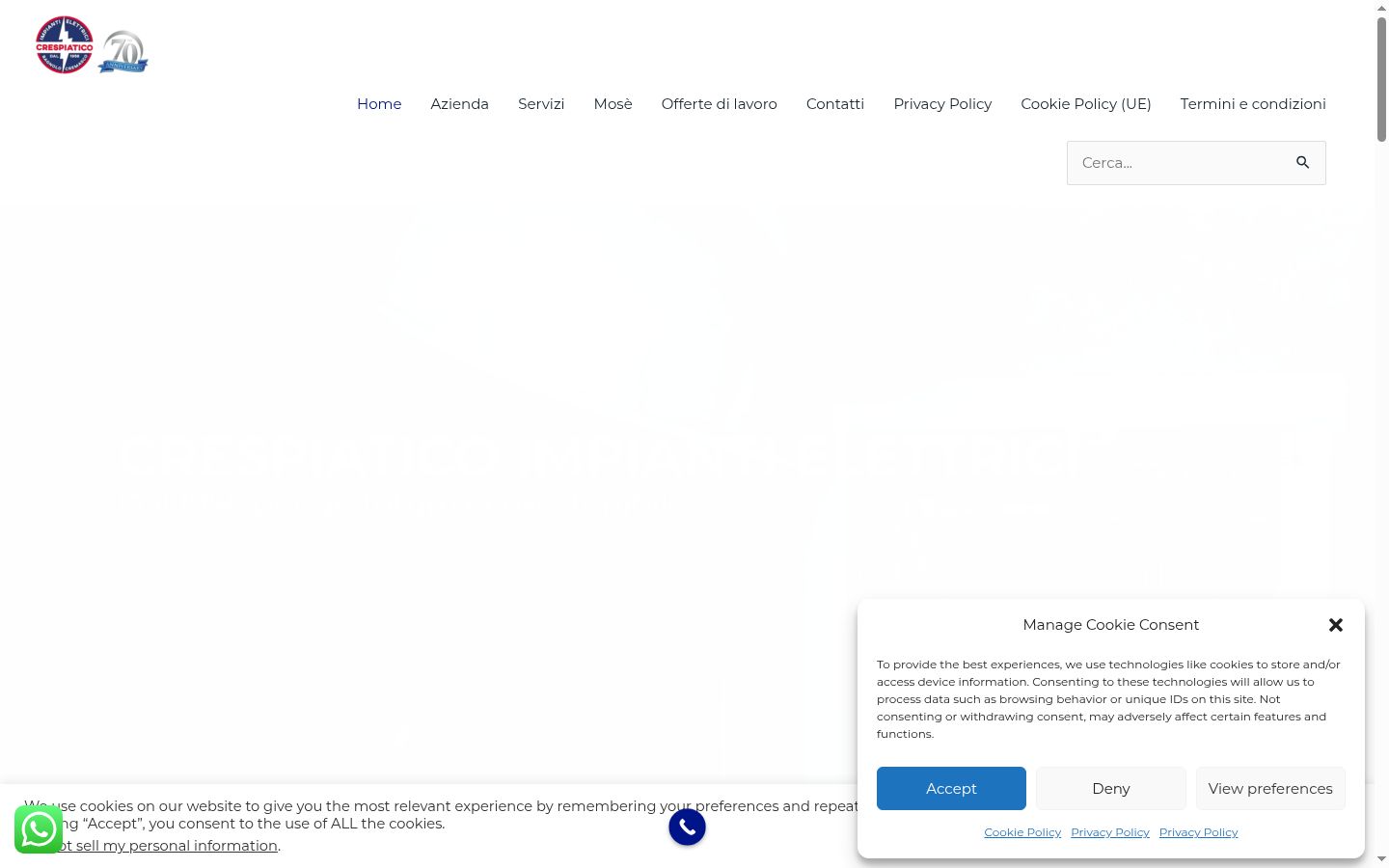
Task: Click the 'We use cookies on our website' banner text
Action: [441, 815]
